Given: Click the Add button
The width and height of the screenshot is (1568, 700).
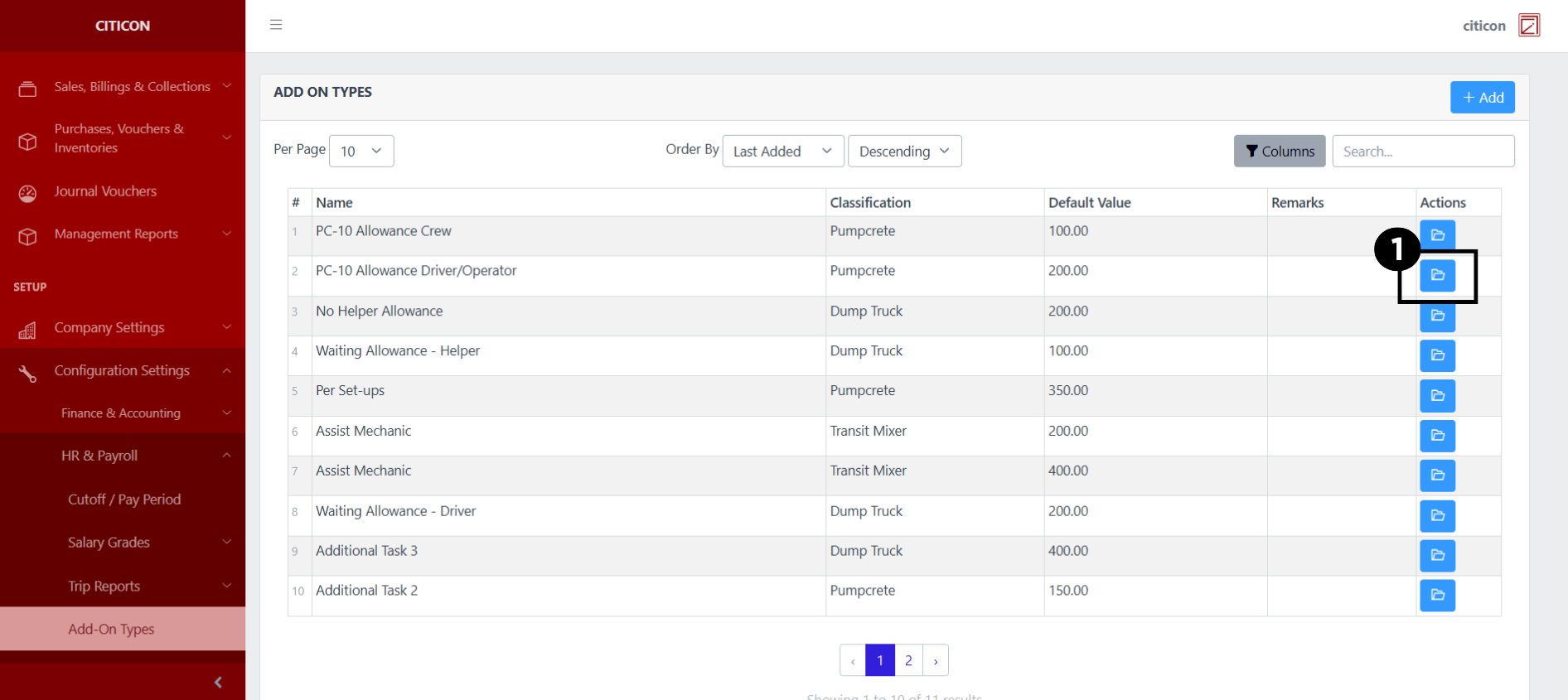Looking at the screenshot, I should click(x=1482, y=97).
